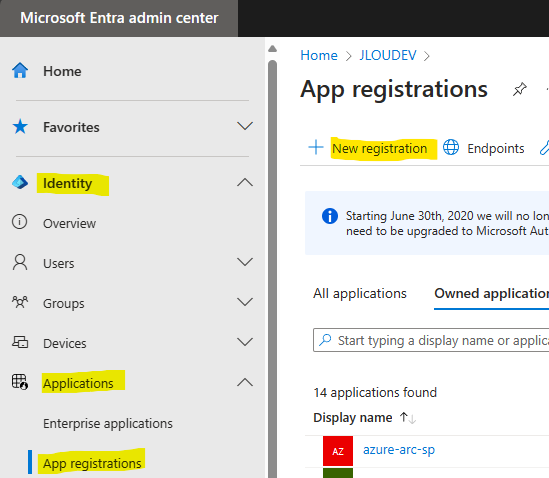Image resolution: width=549 pixels, height=478 pixels.
Task: Click the plus icon for New registration
Action: tap(316, 147)
